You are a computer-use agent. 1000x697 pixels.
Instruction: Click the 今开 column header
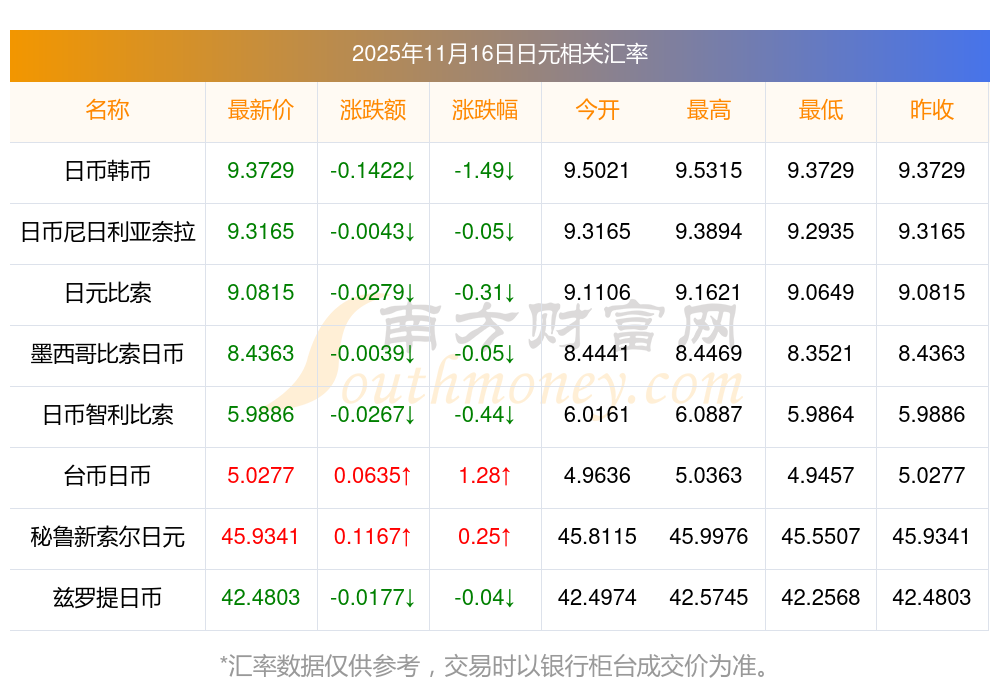(x=597, y=110)
